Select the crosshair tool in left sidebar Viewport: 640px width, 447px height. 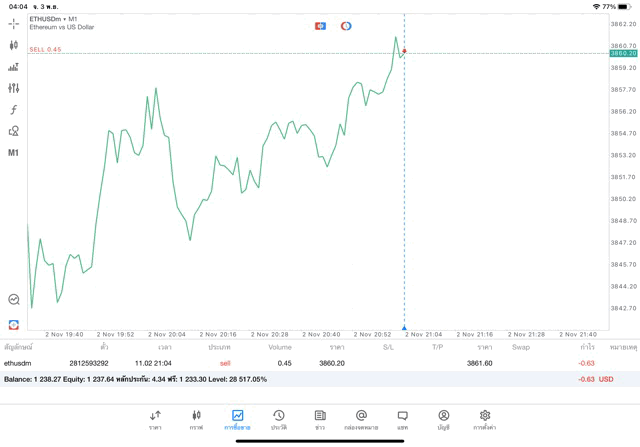14,23
